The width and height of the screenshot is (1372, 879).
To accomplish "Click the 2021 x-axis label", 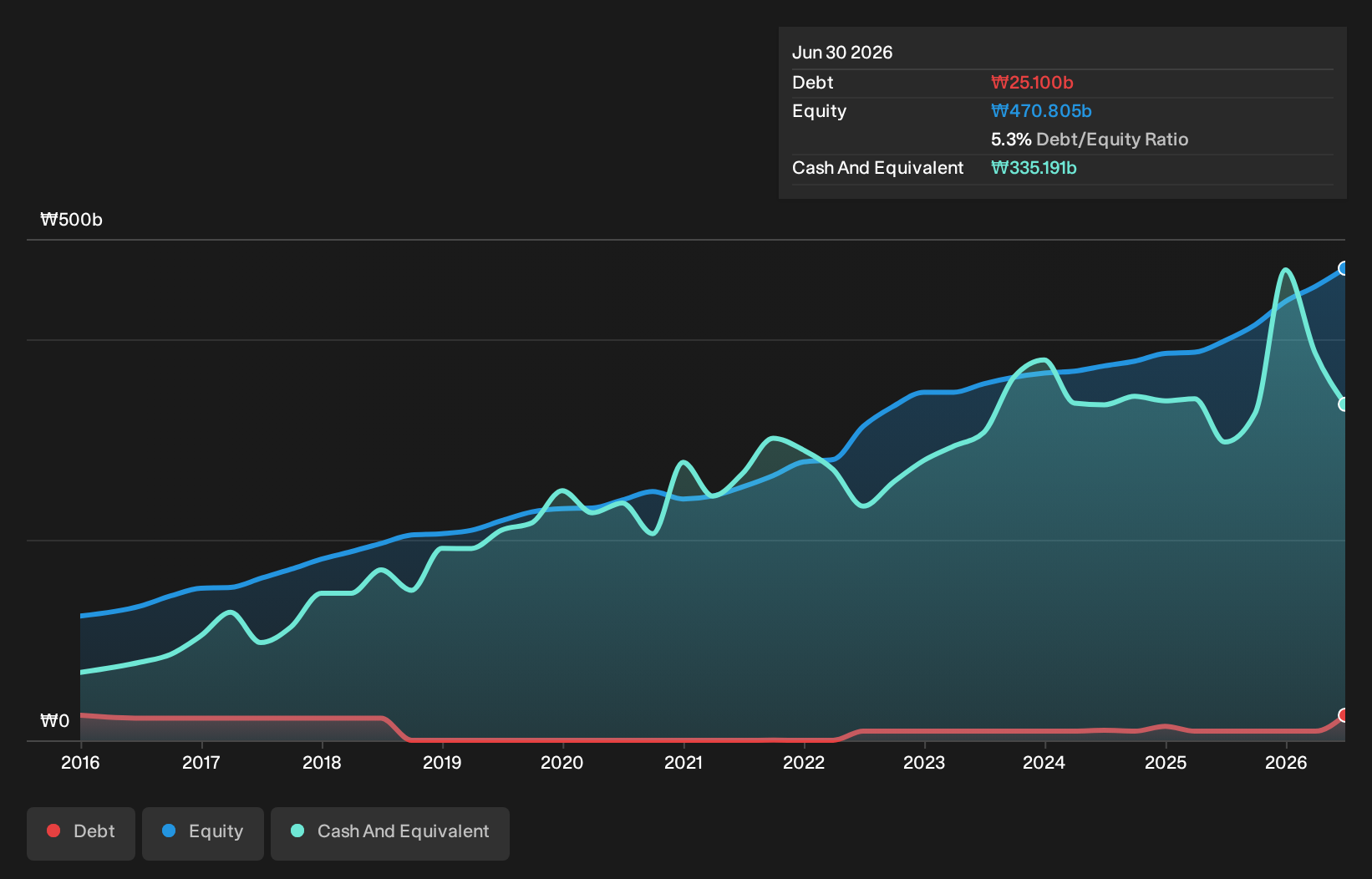I will point(683,763).
